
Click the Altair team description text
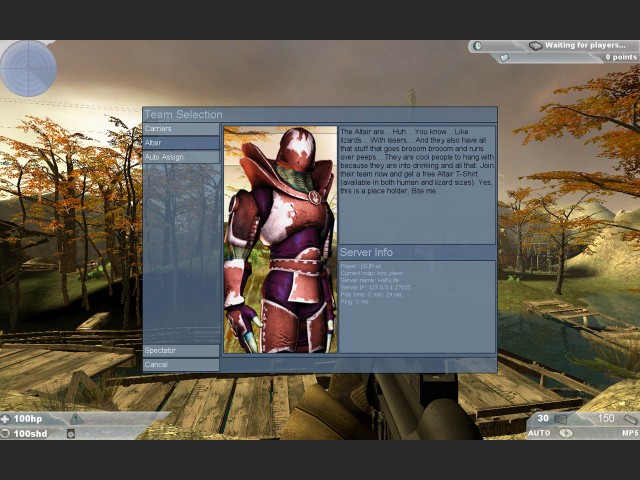click(x=417, y=161)
